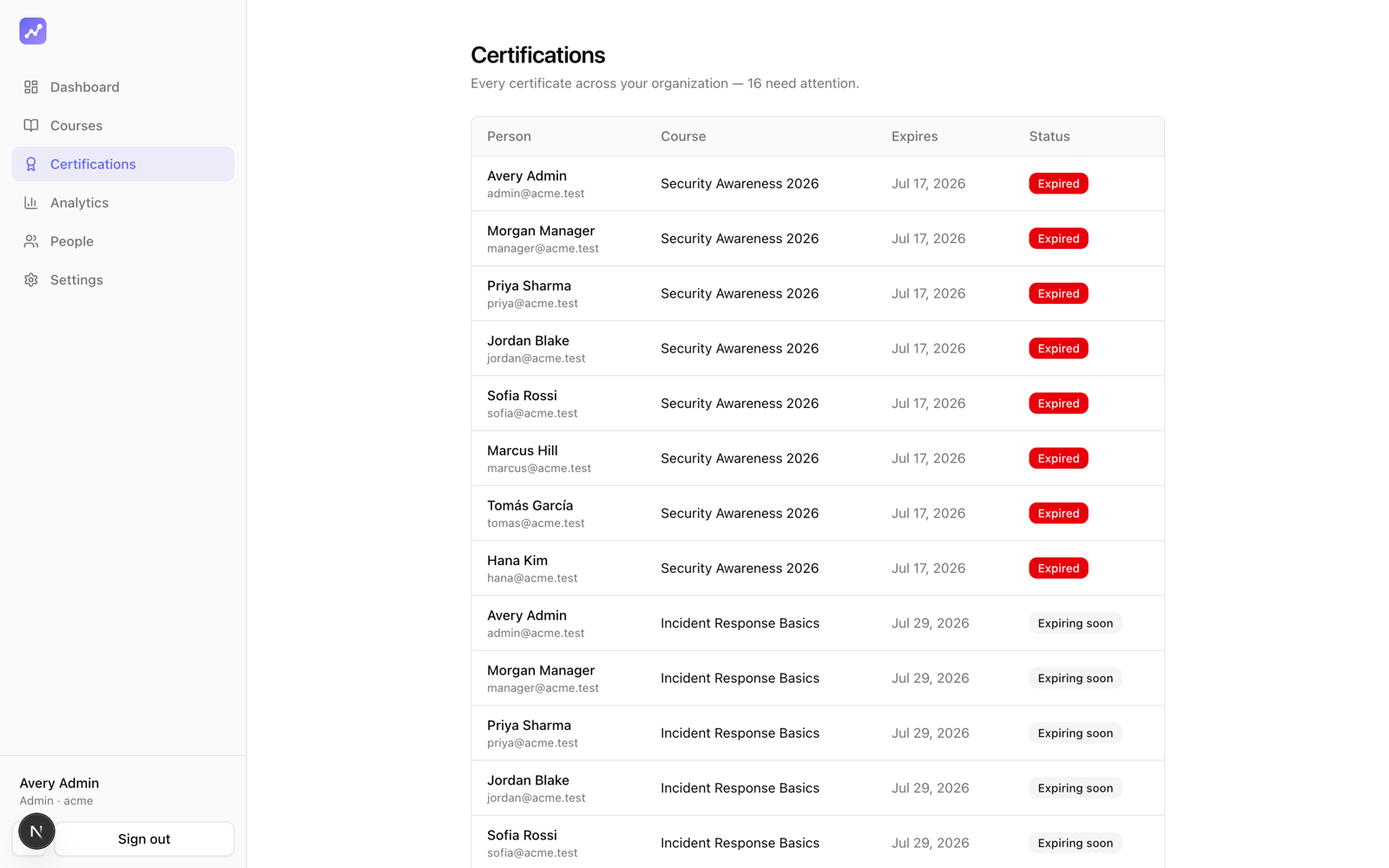Click Incident Response Basics for Jordan Blake
1389x868 pixels.
click(x=740, y=788)
